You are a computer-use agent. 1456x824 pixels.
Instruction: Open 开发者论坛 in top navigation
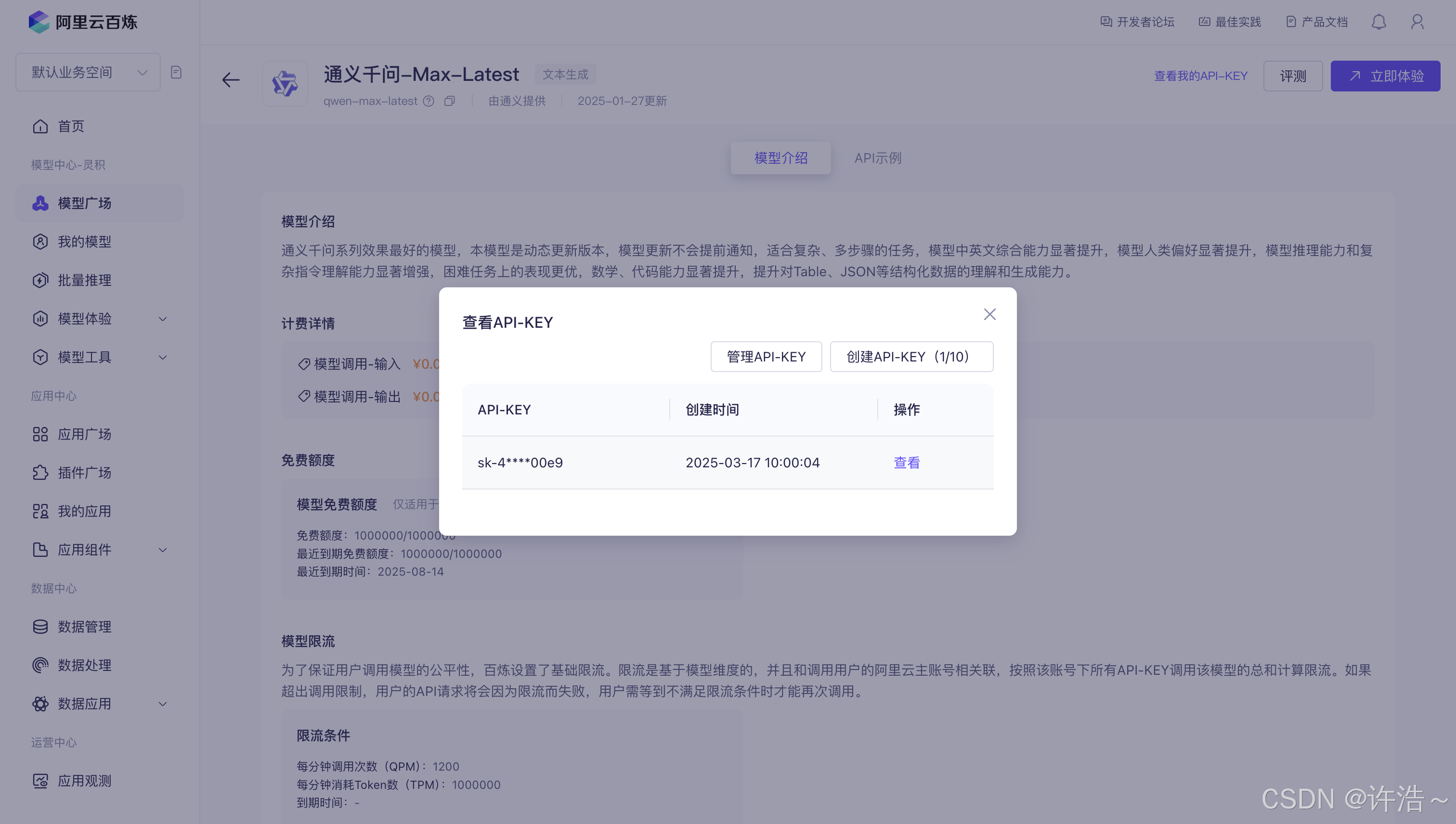click(x=1137, y=22)
